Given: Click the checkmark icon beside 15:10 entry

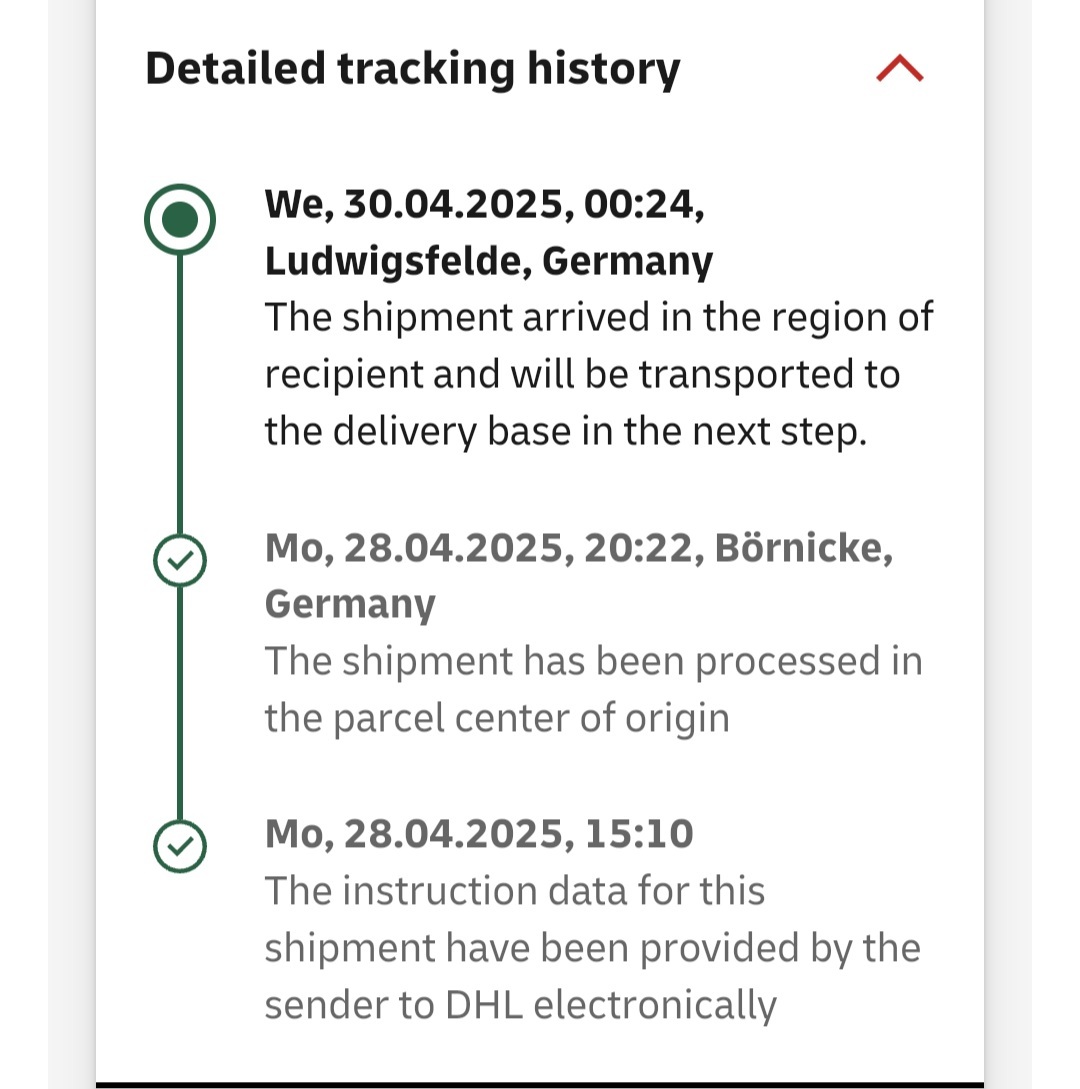Looking at the screenshot, I should [x=180, y=847].
